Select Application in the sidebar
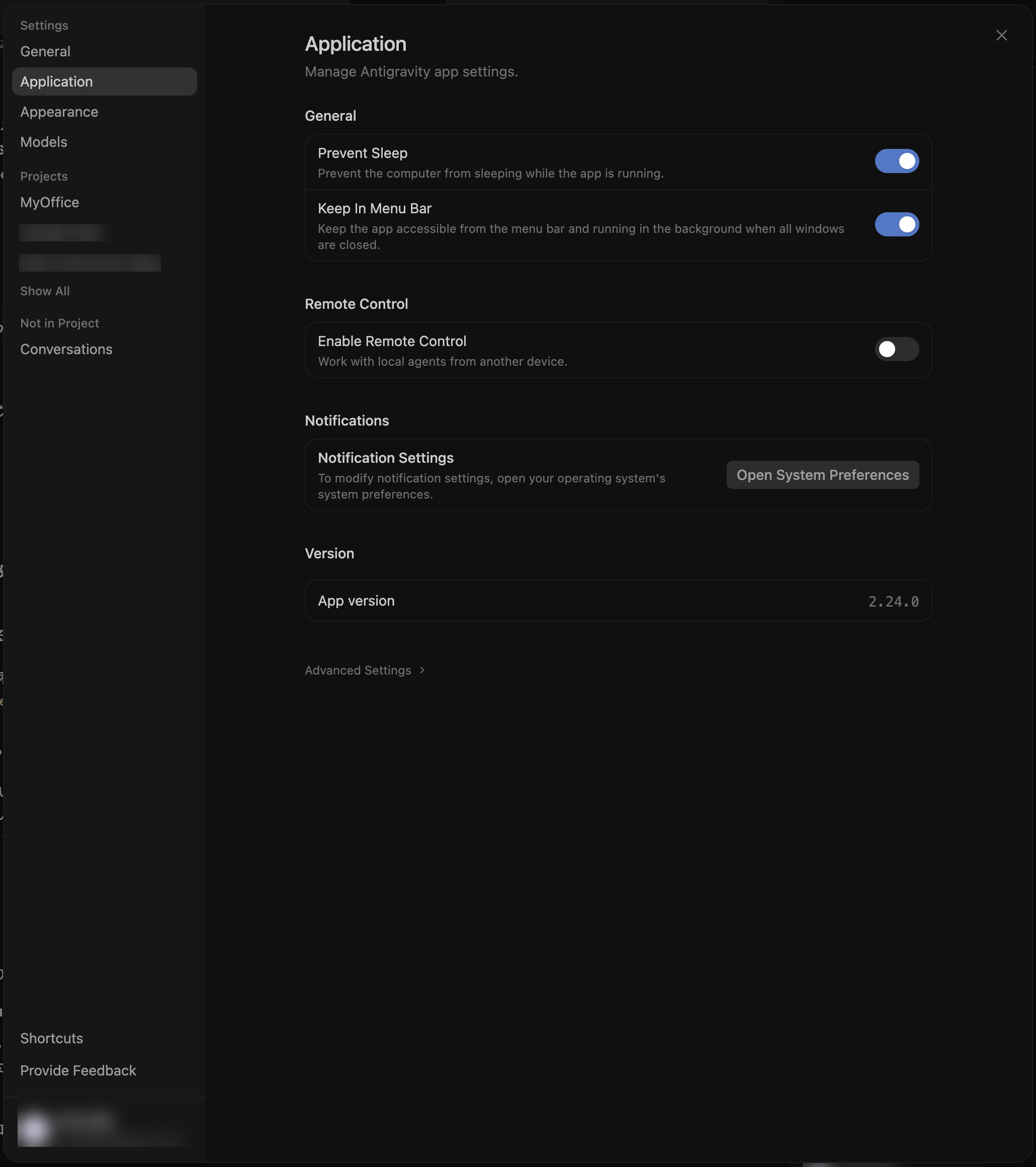This screenshot has height=1167, width=1036. pyautogui.click(x=104, y=81)
